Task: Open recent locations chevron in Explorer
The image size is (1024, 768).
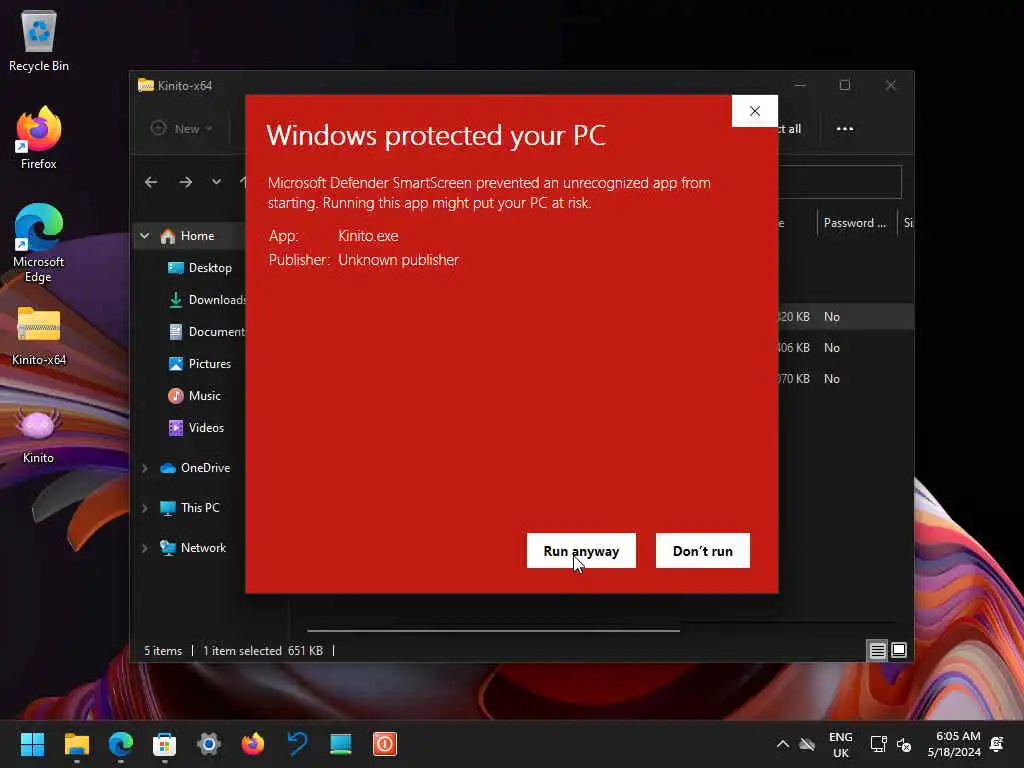Action: (216, 182)
